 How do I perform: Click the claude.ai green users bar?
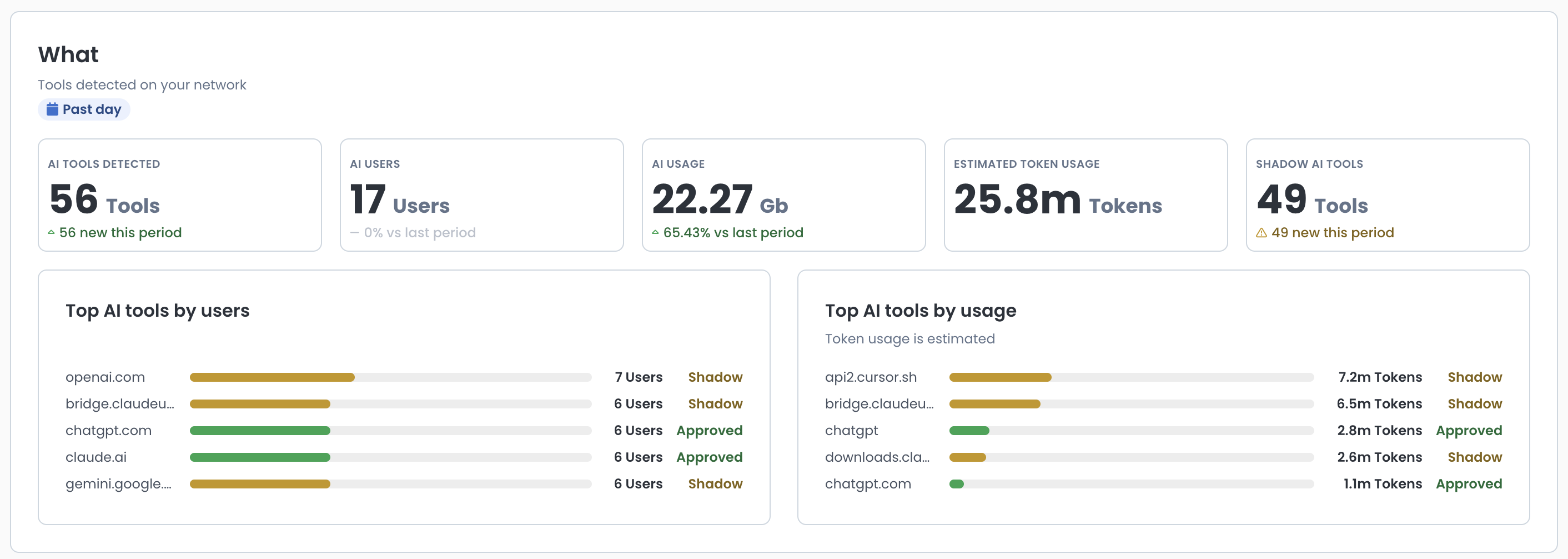(x=260, y=457)
